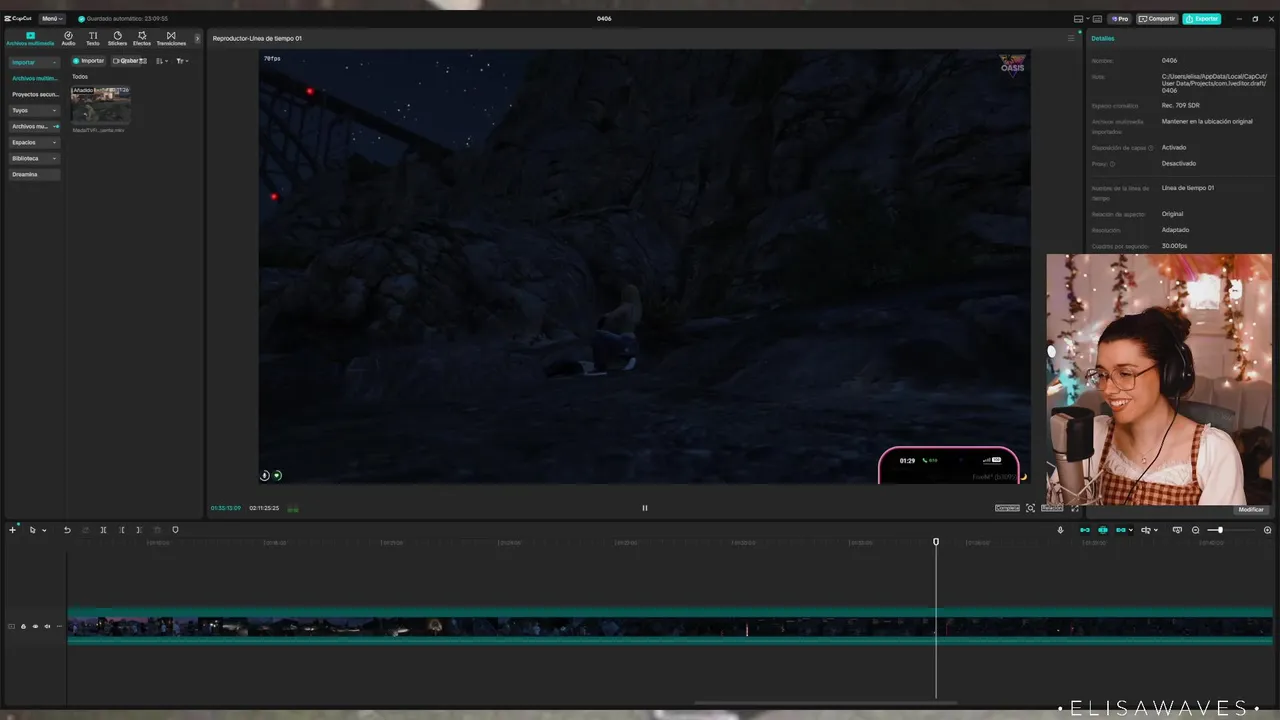The width and height of the screenshot is (1280, 720).
Task: Enter fullscreen preview mode
Action: pyautogui.click(x=1075, y=508)
